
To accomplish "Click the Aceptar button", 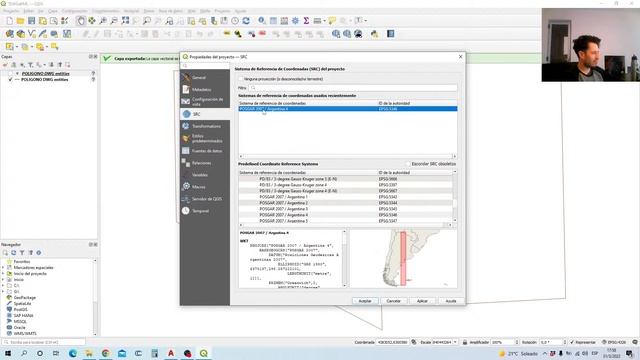I will pos(365,301).
